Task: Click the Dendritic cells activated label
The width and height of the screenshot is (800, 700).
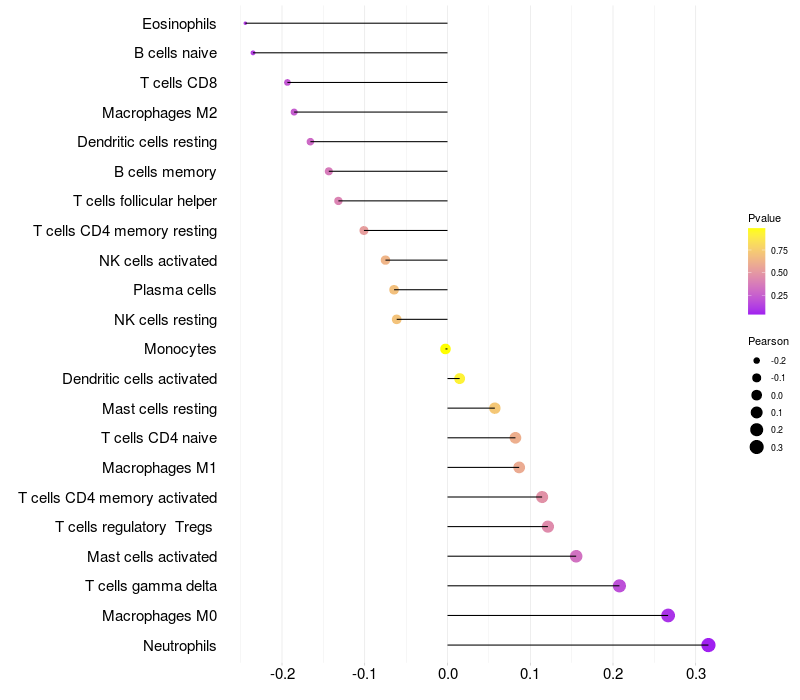Action: point(139,379)
